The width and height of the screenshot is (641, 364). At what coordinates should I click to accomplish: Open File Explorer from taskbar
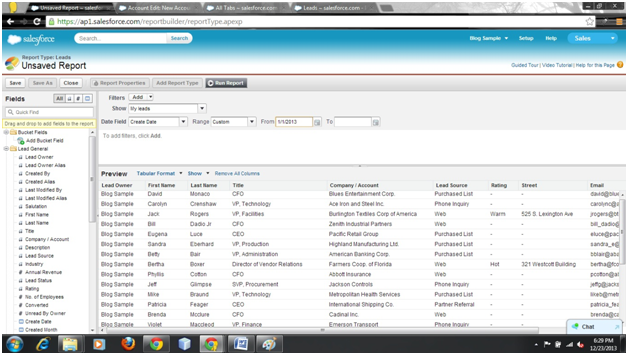pos(70,344)
